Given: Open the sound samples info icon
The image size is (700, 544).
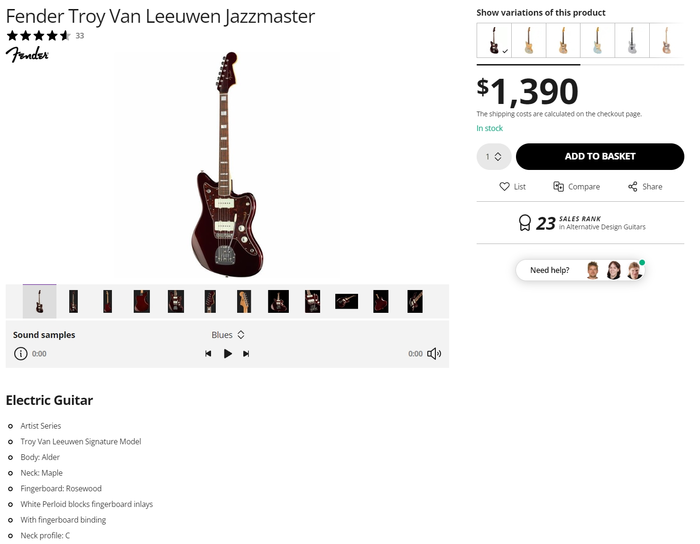Looking at the screenshot, I should point(20,353).
